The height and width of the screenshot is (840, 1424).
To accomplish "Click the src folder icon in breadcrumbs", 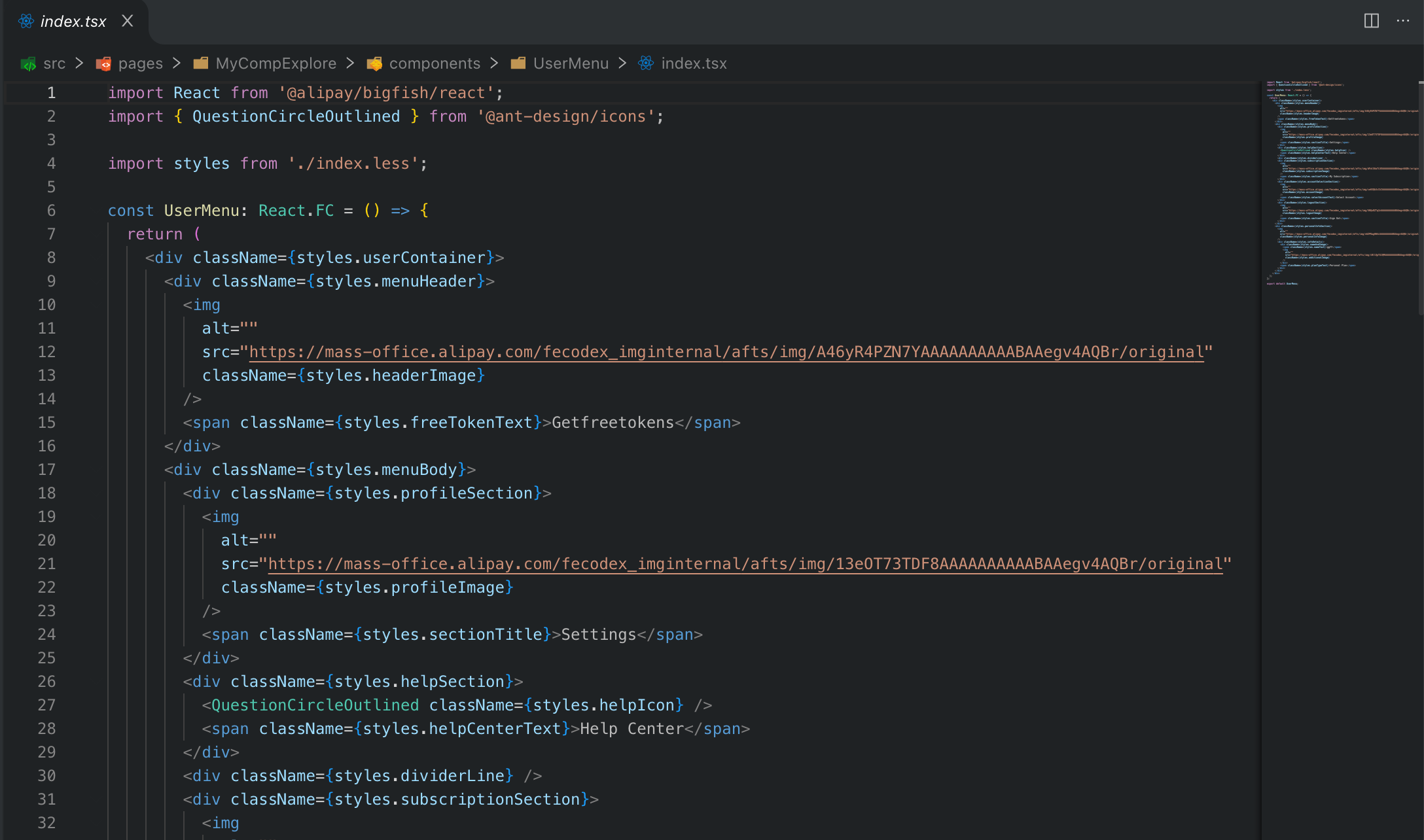I will [28, 63].
